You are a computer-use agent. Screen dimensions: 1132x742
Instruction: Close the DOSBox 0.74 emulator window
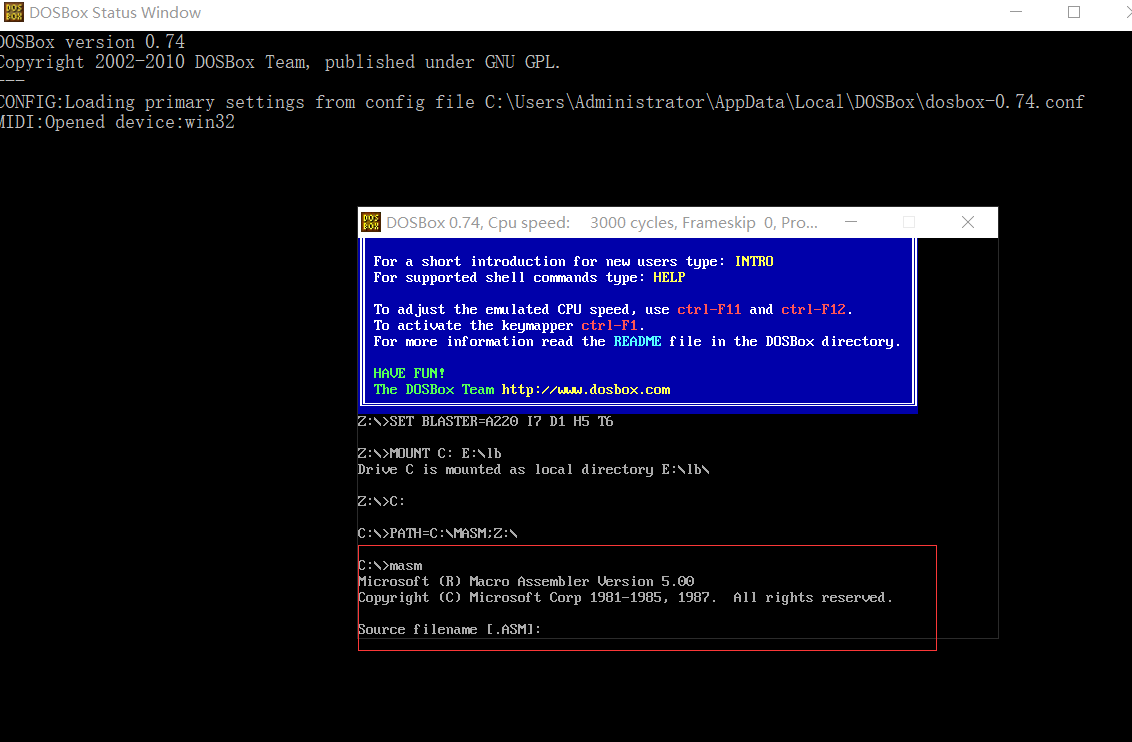pyautogui.click(x=968, y=222)
